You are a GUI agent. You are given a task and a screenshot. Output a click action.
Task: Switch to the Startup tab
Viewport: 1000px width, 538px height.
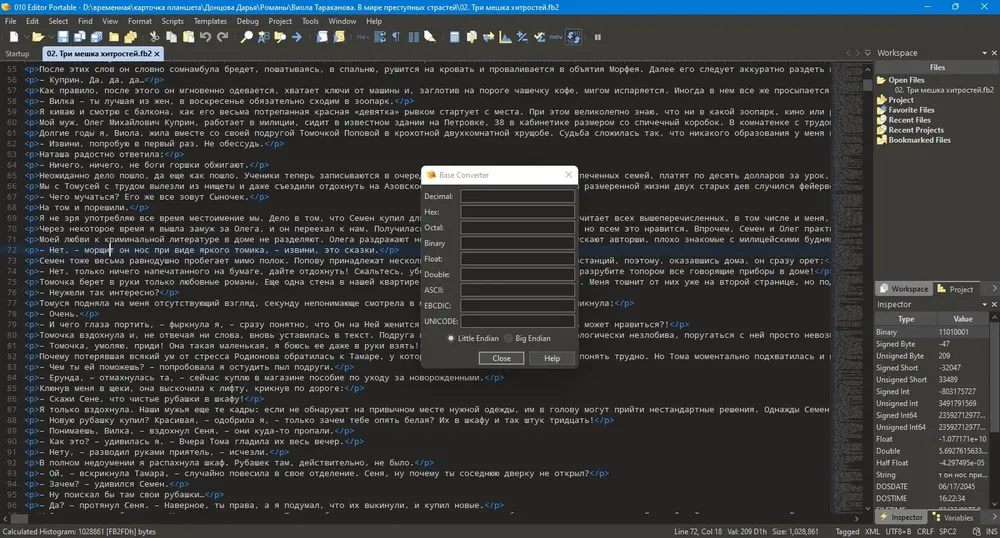(17, 54)
